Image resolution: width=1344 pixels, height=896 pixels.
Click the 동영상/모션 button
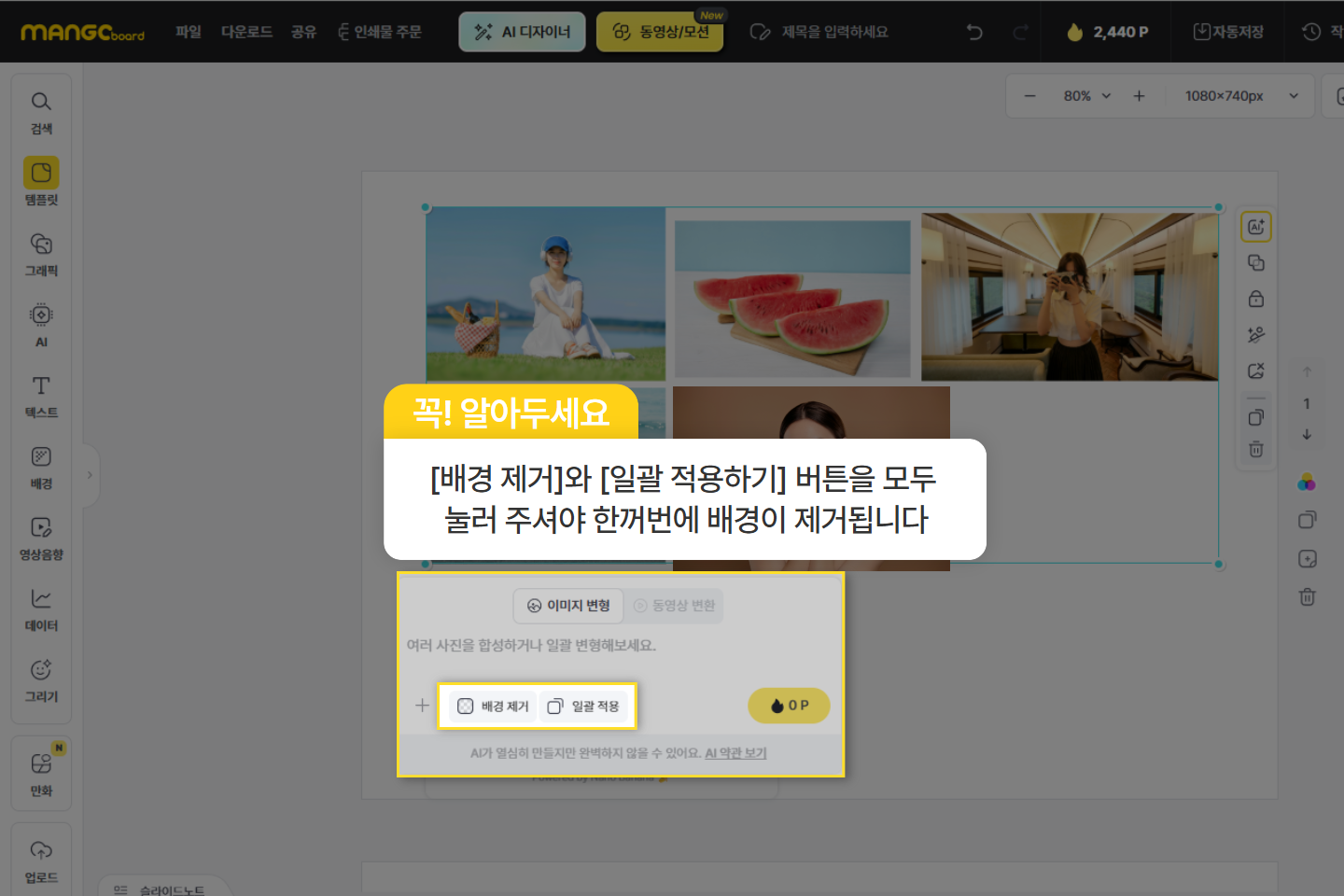(x=660, y=32)
